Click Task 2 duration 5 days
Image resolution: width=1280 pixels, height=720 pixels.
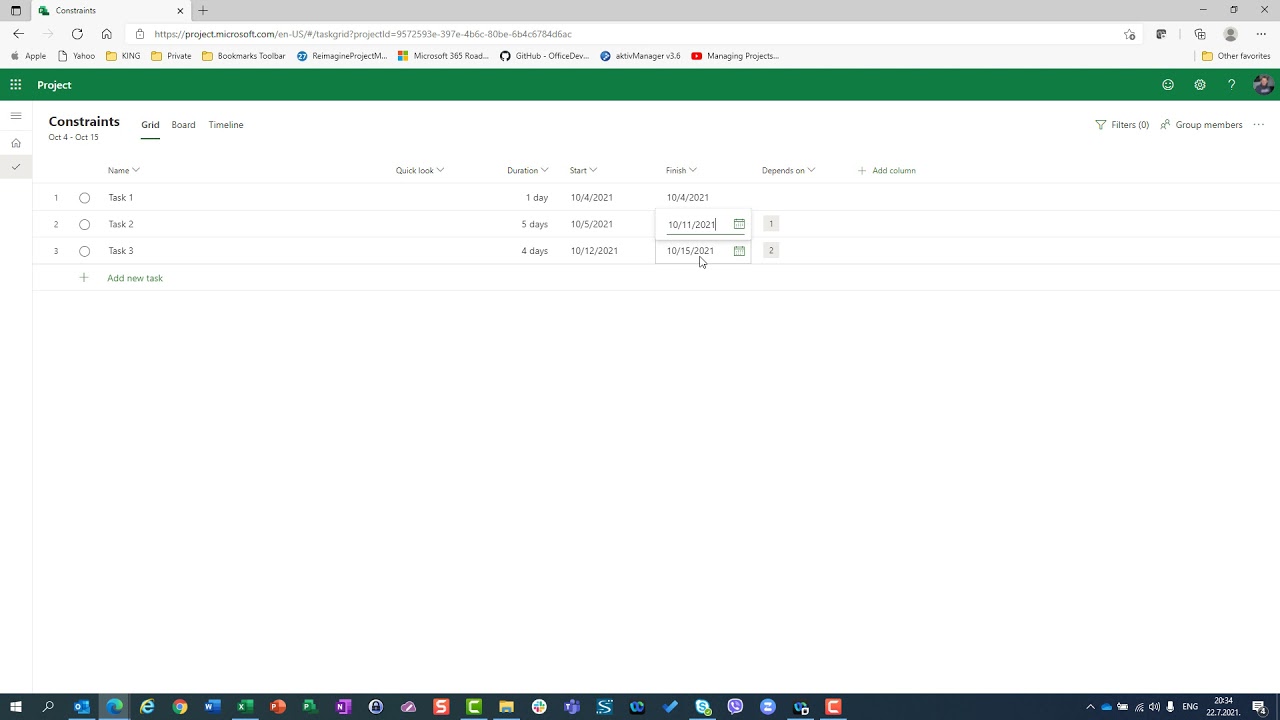[534, 224]
